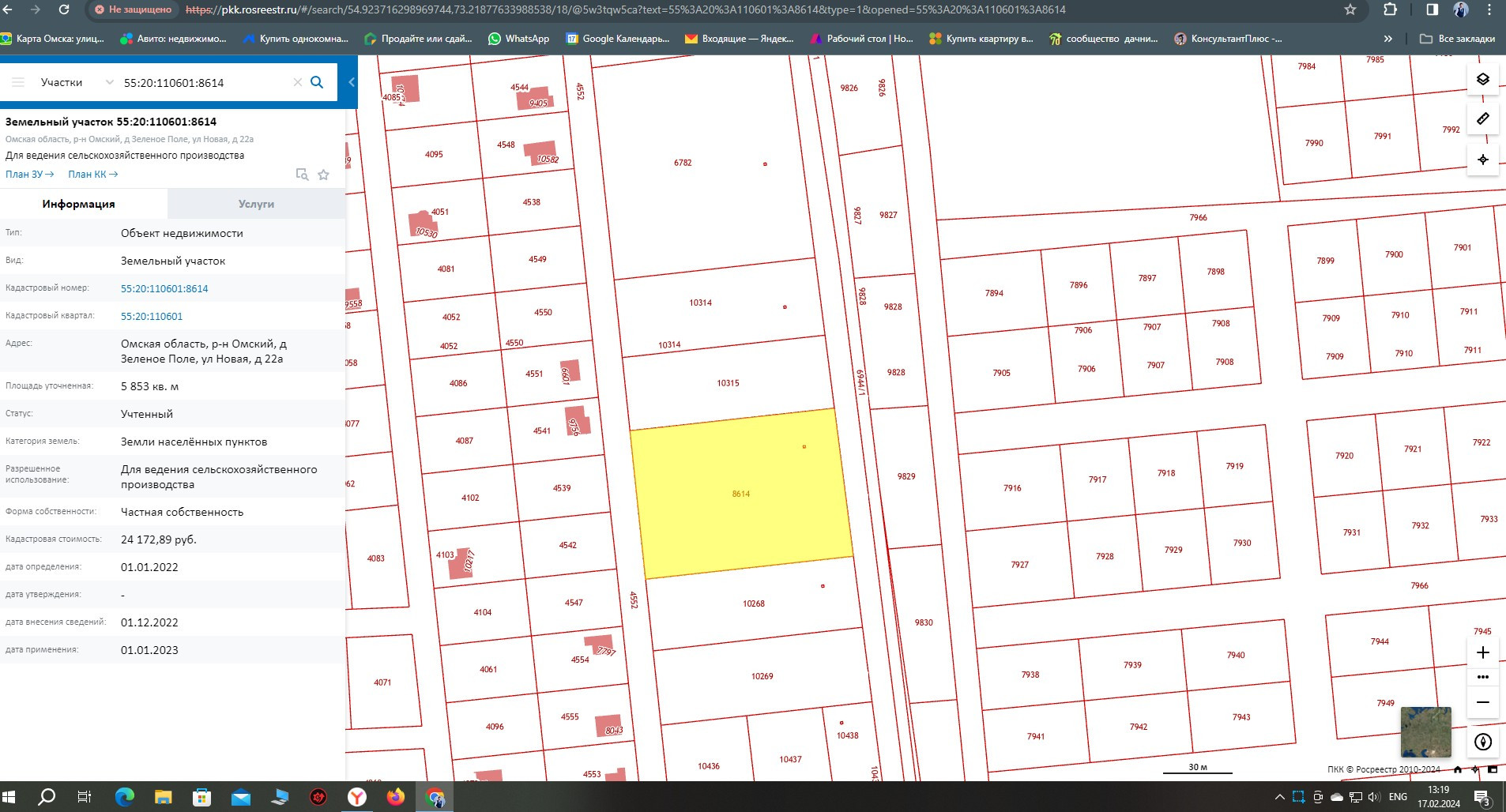Activate the ruler measurement tool
Viewport: 1506px width, 812px height.
coord(1482,118)
